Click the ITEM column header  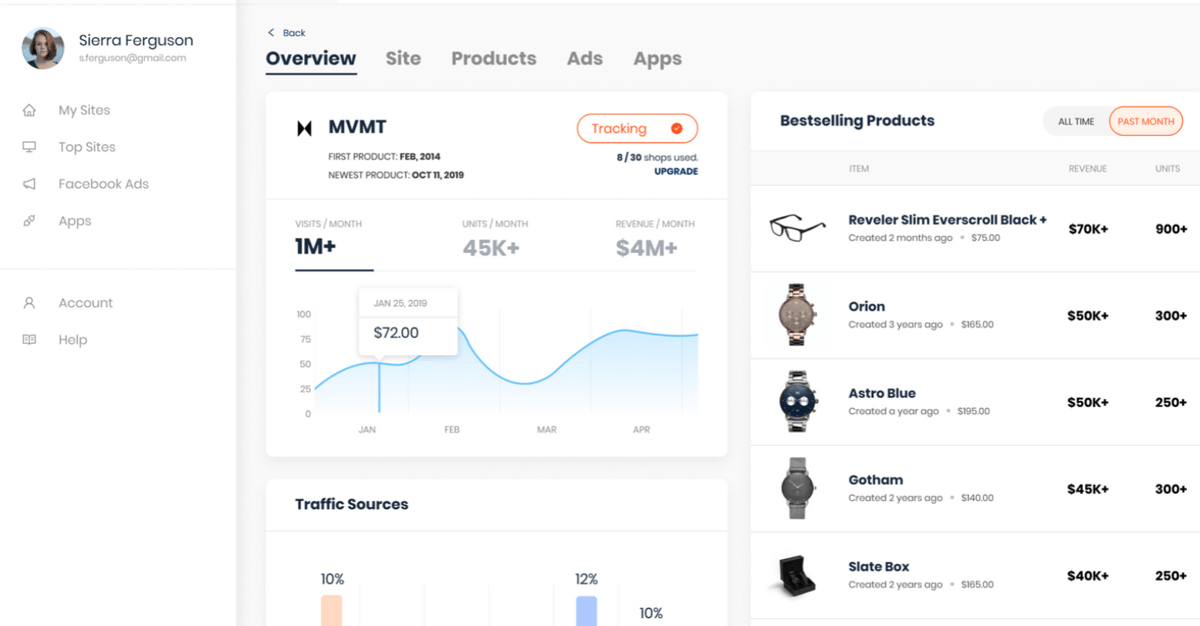coord(859,169)
